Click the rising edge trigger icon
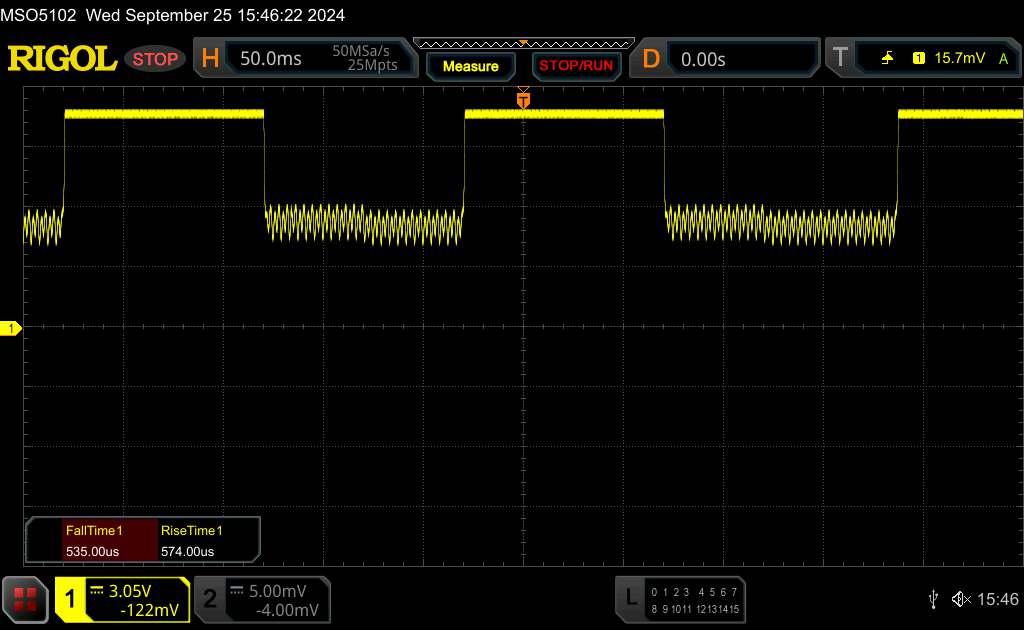 887,59
